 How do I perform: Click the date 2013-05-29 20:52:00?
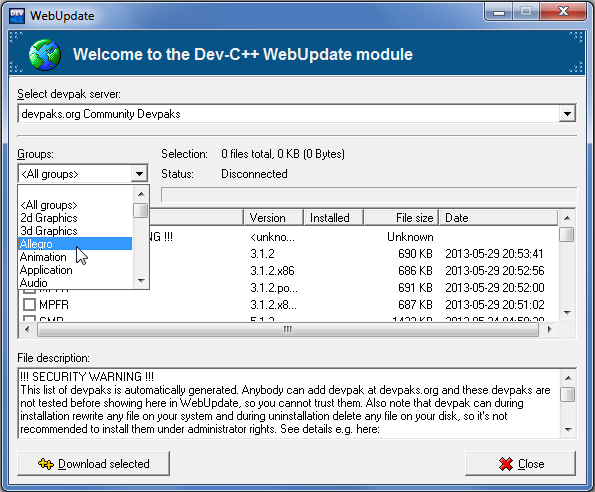pos(494,288)
